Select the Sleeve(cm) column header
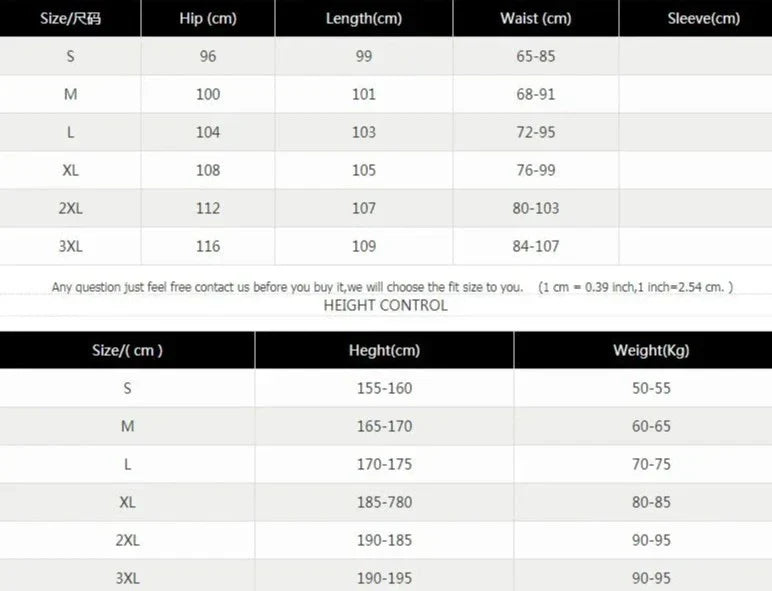The width and height of the screenshot is (772, 591). 703,18
